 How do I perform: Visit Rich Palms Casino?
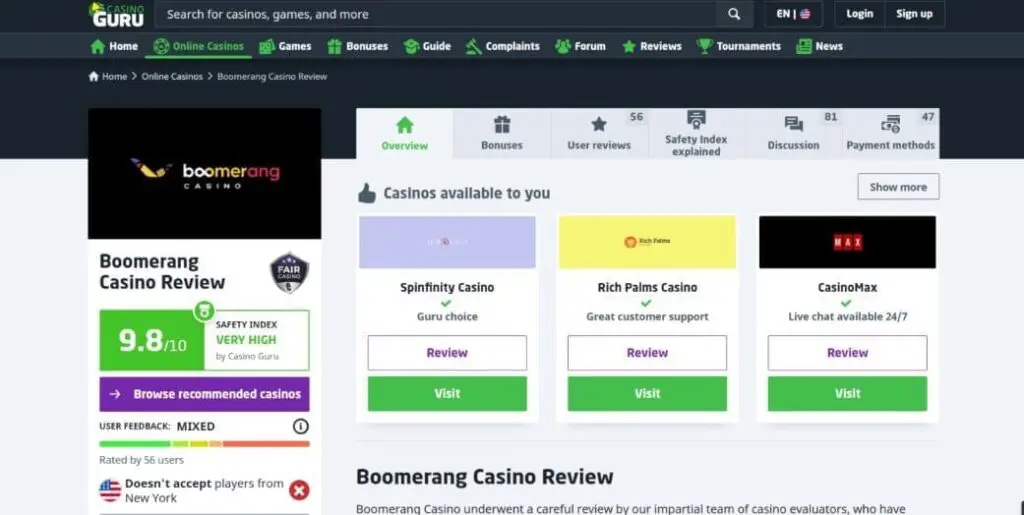click(x=647, y=394)
